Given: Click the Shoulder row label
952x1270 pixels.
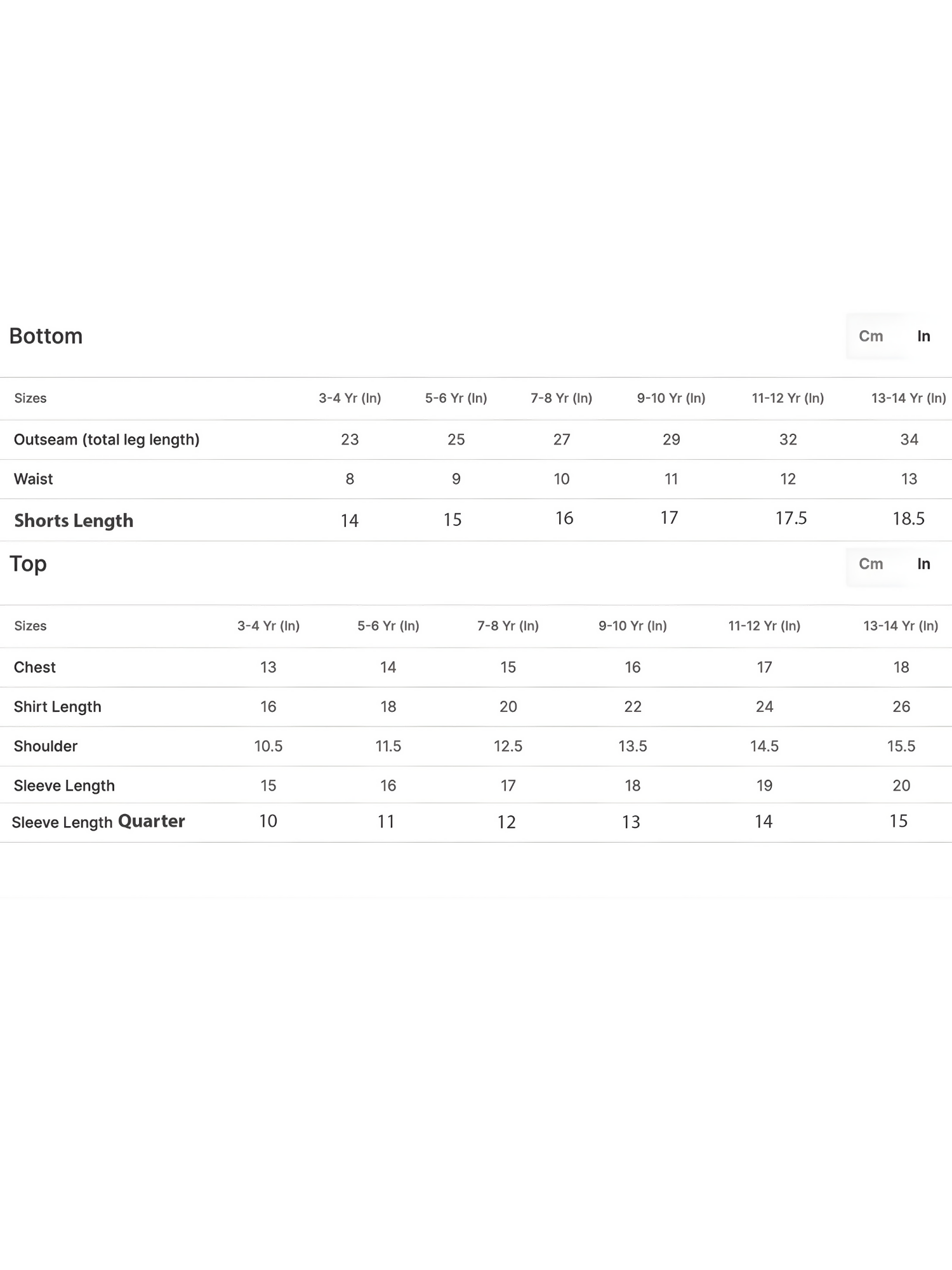Looking at the screenshot, I should 46,746.
